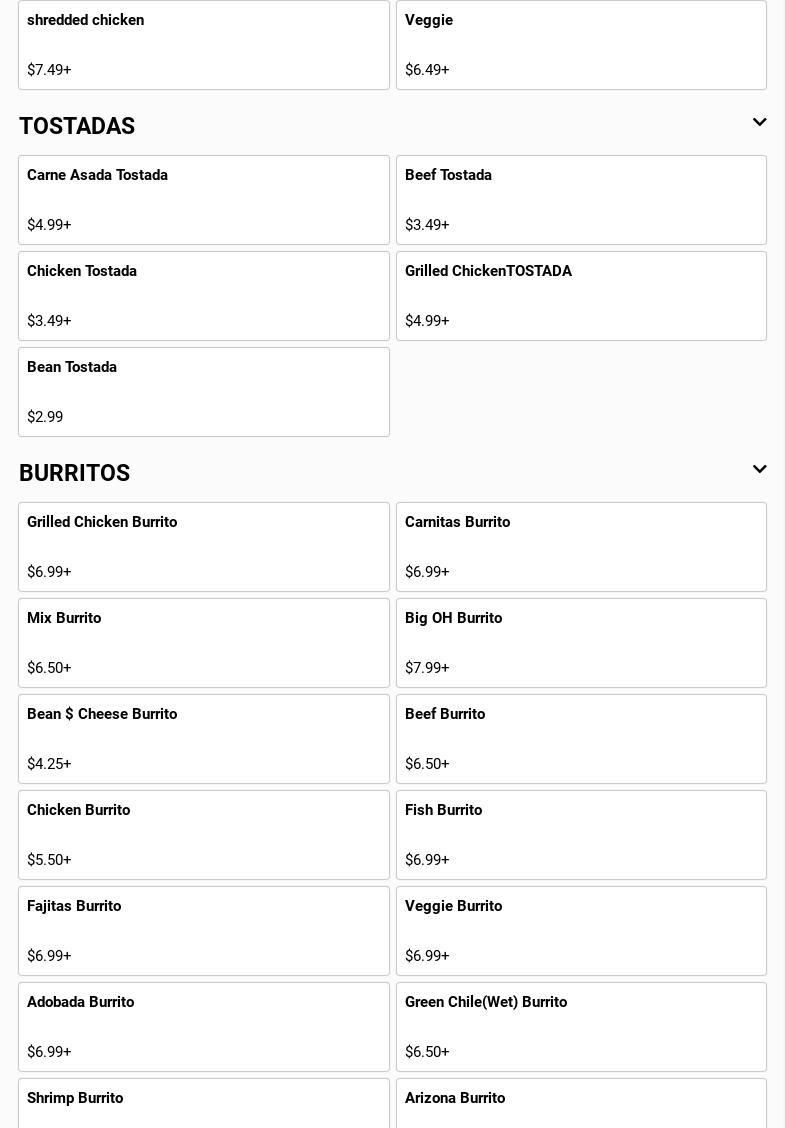
Task: Choose the Fajitas Burrito card
Action: coord(204,931)
